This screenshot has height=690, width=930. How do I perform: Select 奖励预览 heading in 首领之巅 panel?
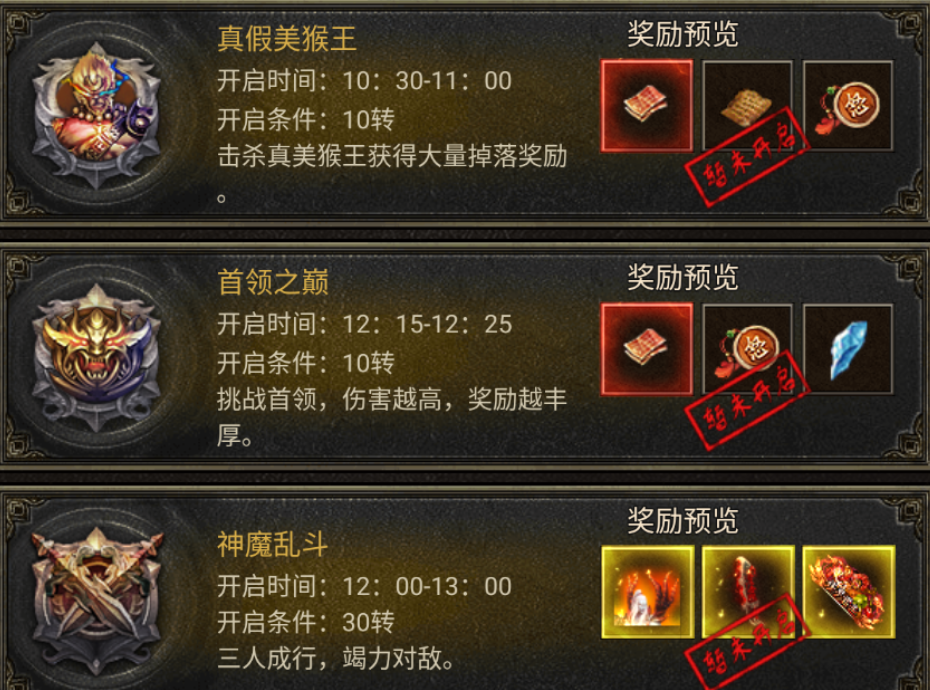click(683, 277)
